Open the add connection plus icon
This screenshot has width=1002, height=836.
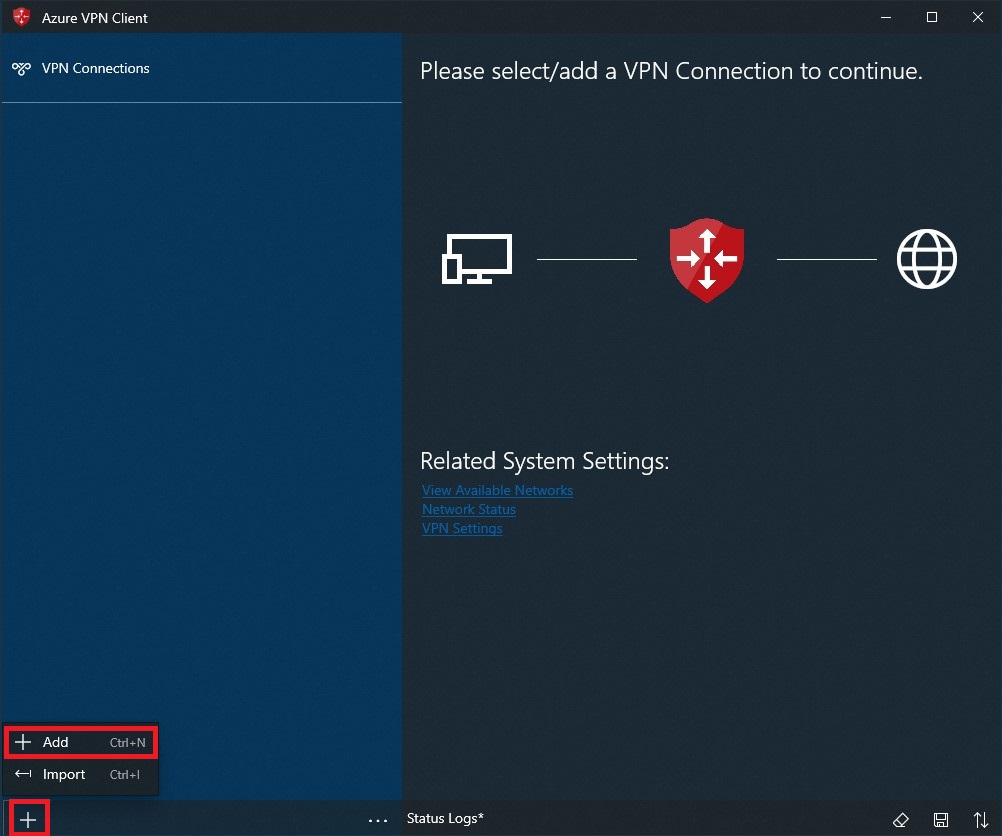[28, 818]
